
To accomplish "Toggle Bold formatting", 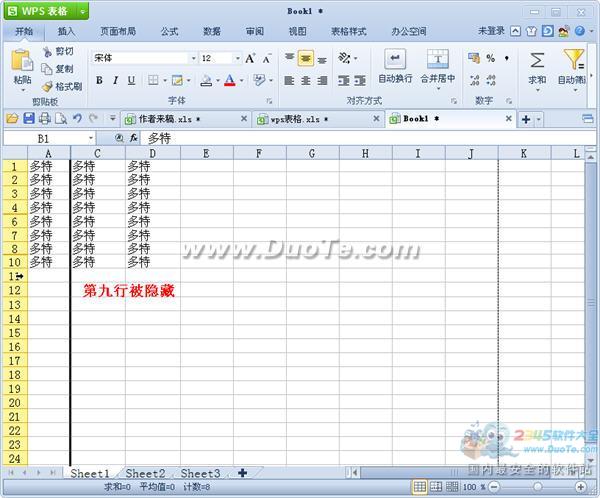I will [x=99, y=80].
